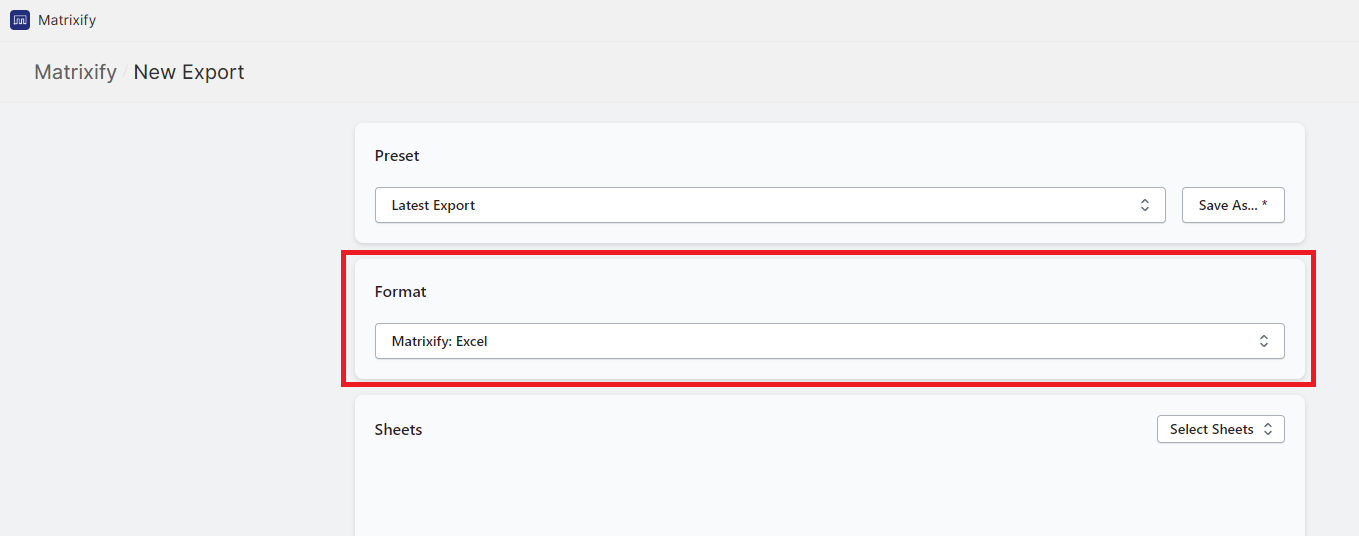Click the Matrixify app logo icon

pyautogui.click(x=20, y=20)
